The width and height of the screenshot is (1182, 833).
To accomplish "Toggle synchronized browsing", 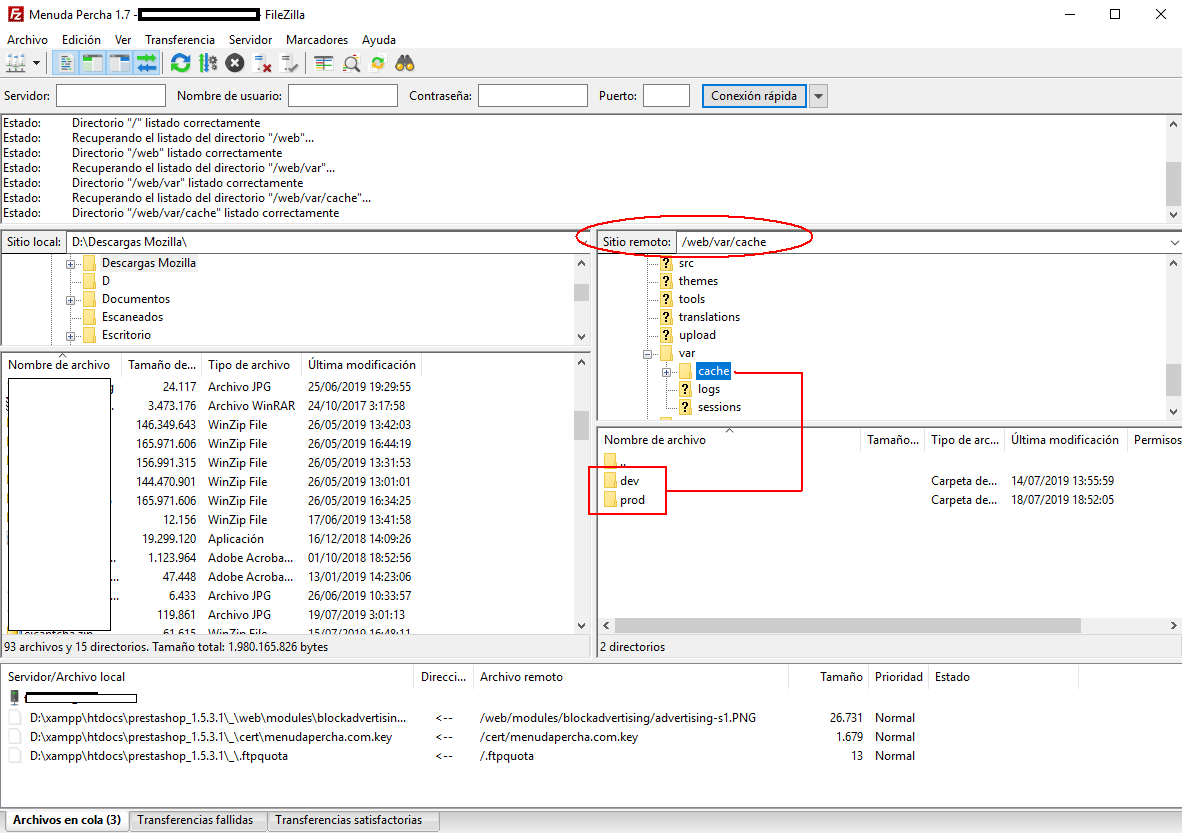I will click(x=378, y=63).
